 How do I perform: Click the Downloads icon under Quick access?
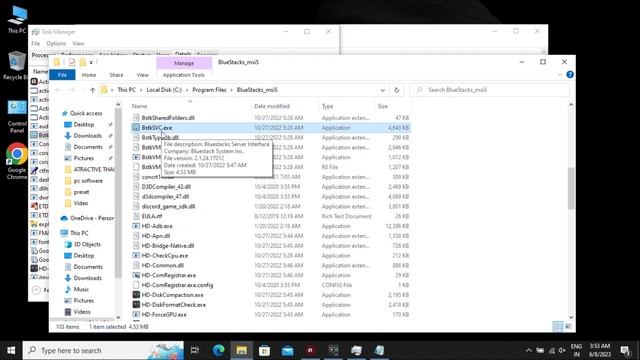coord(68,136)
